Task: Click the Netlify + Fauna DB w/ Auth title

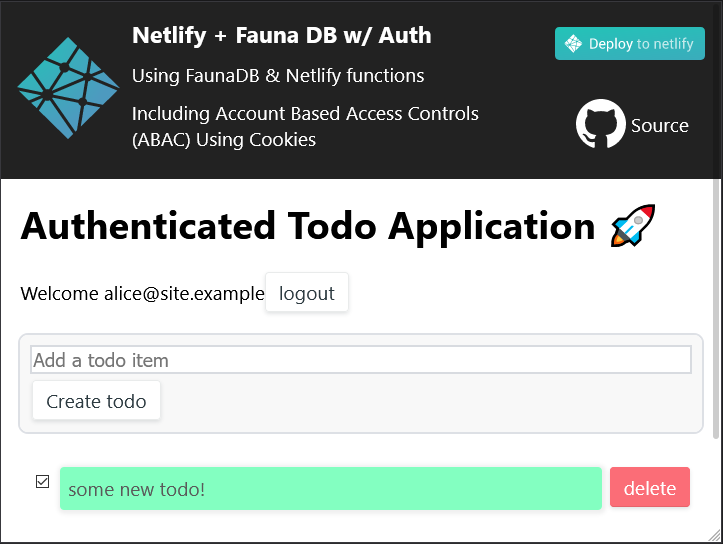Action: (282, 35)
